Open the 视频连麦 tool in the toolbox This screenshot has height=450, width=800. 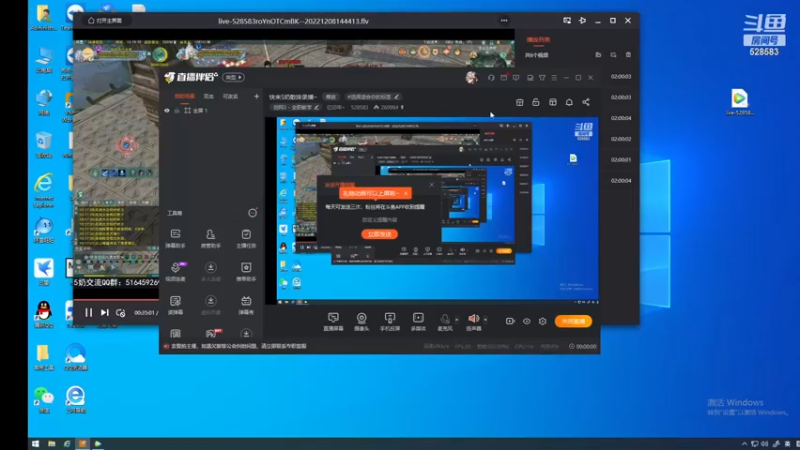(175, 271)
